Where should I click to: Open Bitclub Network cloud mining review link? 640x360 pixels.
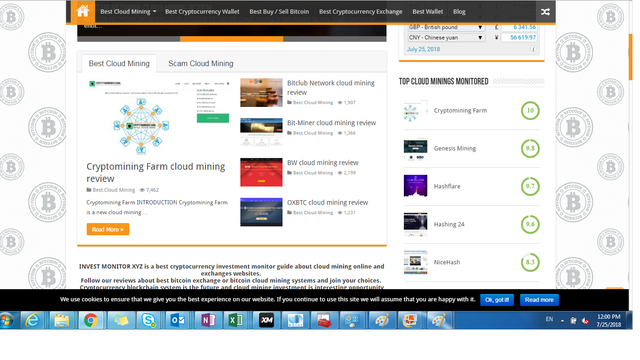[x=331, y=88]
